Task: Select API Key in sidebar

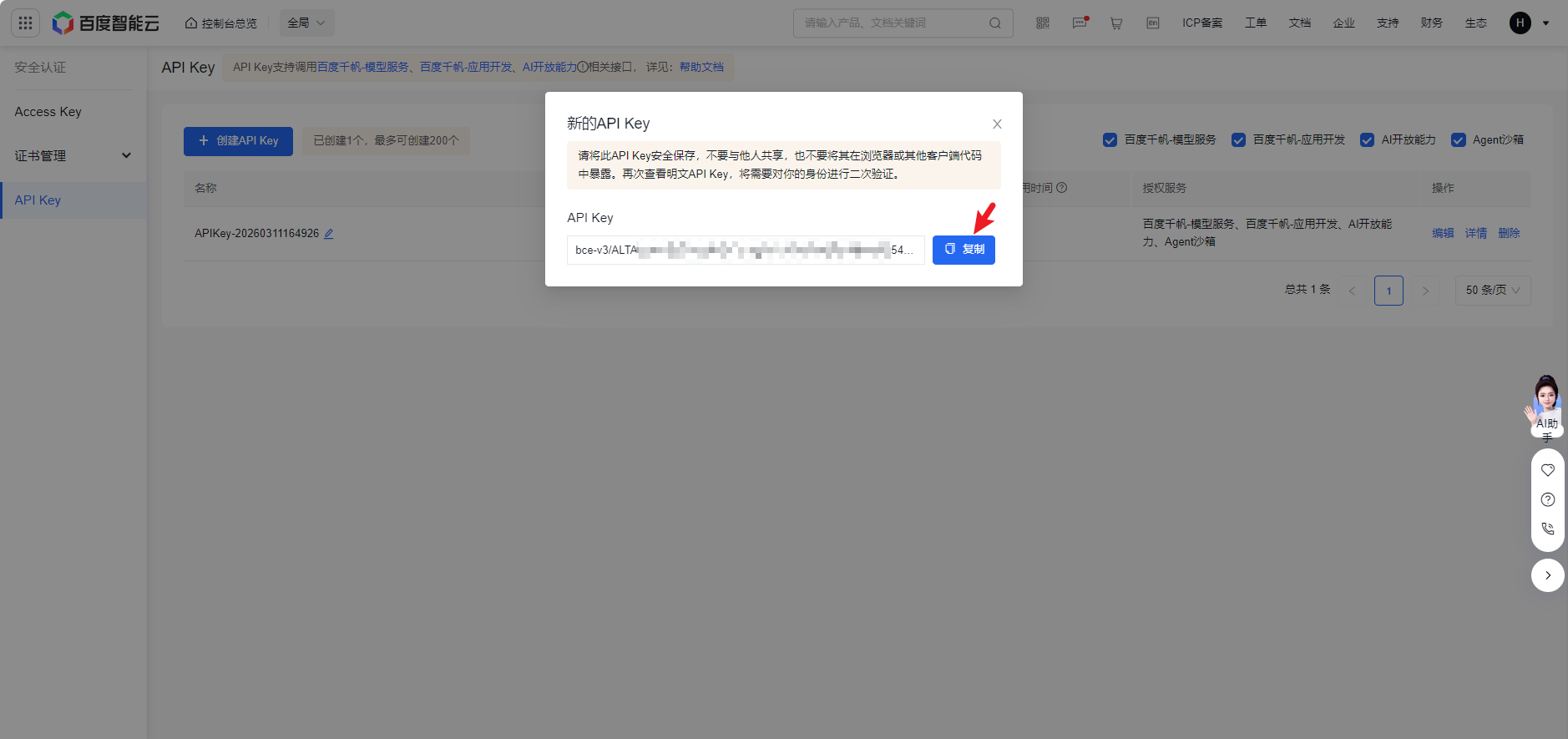Action: [73, 200]
